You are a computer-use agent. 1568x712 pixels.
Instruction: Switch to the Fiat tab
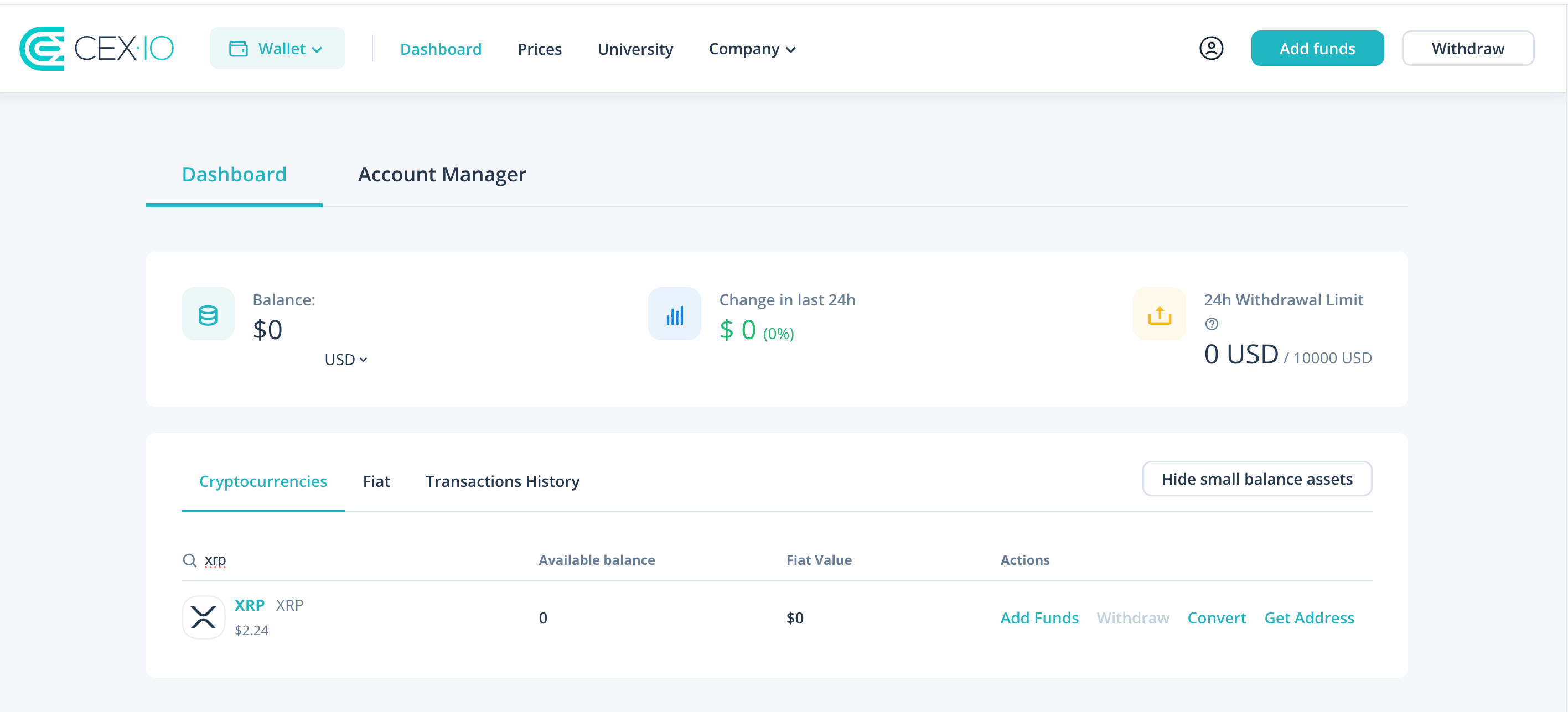376,481
